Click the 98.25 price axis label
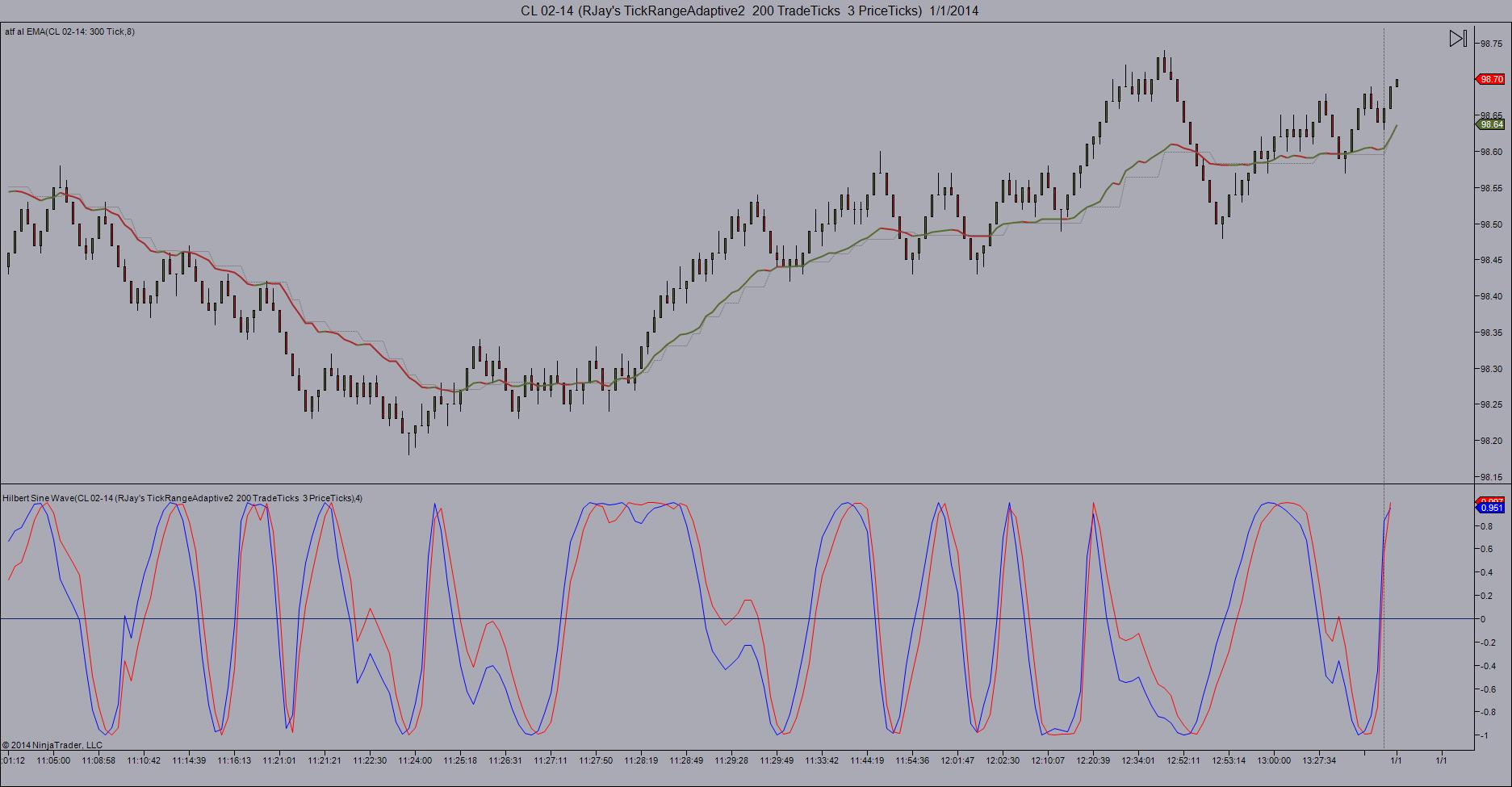The image size is (1512, 787). (1491, 404)
